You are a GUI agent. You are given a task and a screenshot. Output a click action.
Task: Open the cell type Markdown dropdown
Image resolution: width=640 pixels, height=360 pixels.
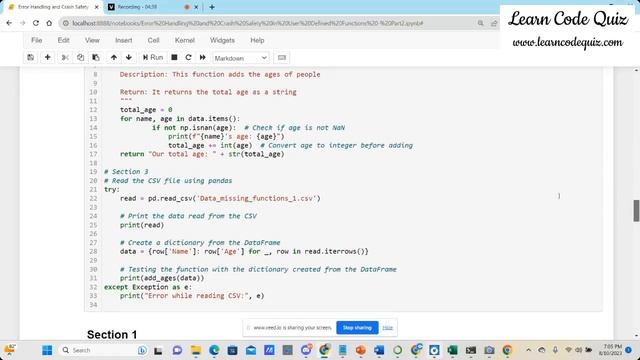coord(240,58)
